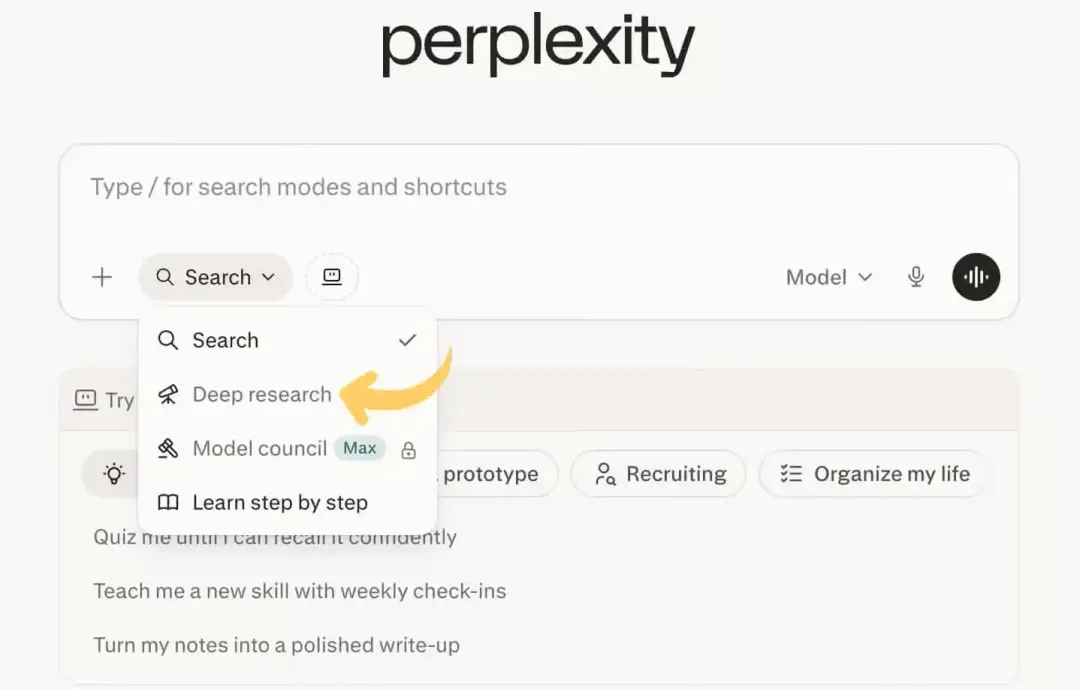
Task: Click the microphone dictation icon
Action: tap(915, 277)
